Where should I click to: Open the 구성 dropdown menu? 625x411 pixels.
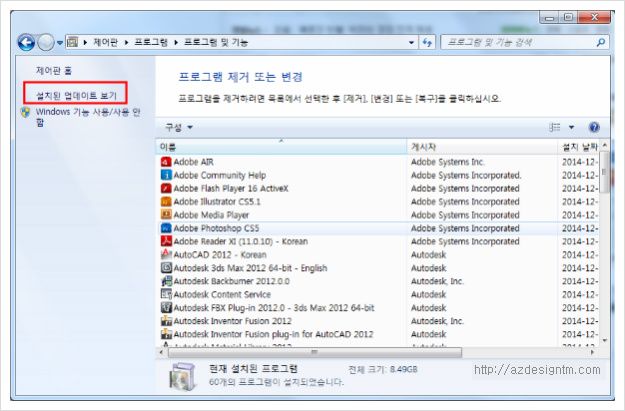[x=179, y=127]
